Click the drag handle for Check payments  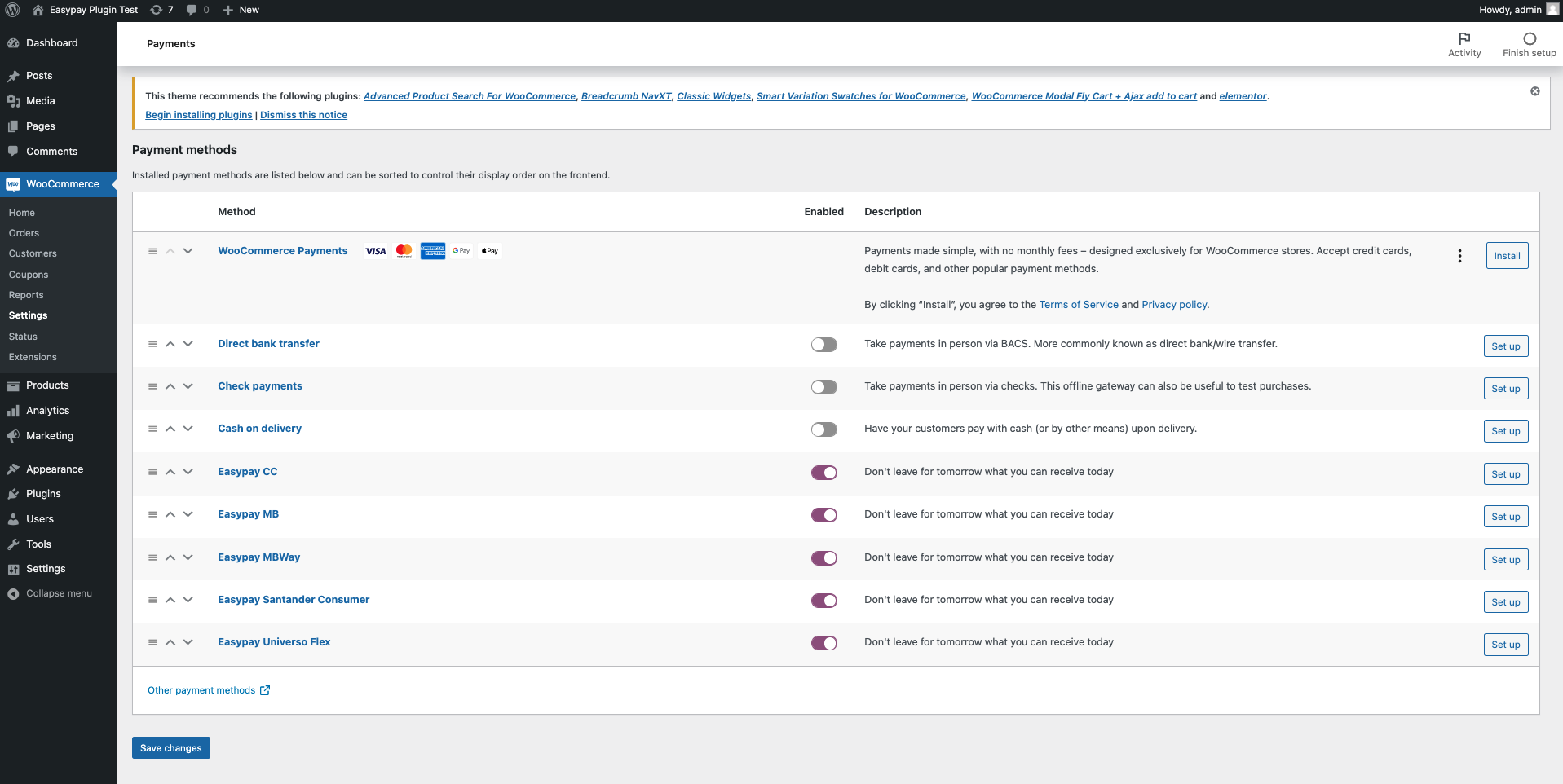click(x=152, y=386)
